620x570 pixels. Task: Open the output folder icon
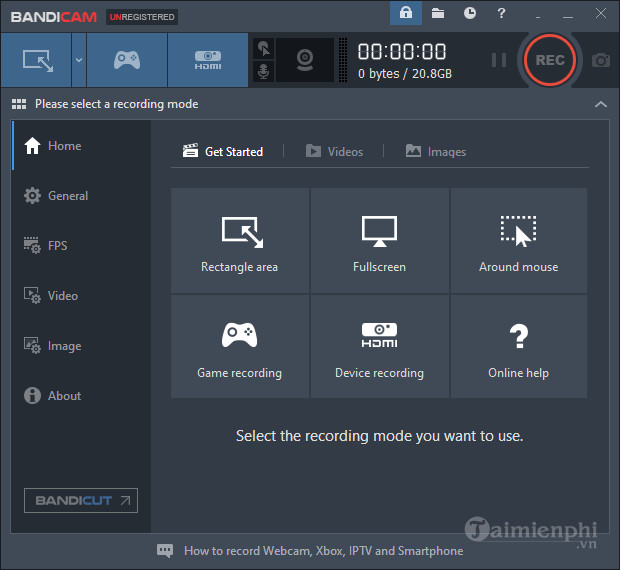(x=438, y=13)
